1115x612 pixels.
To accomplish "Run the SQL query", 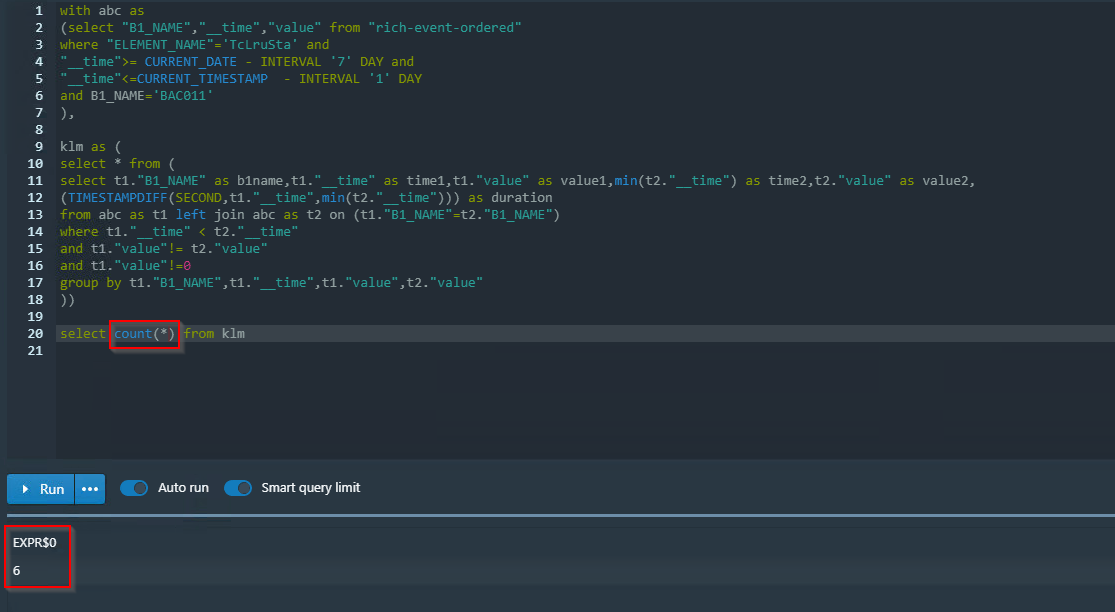I will (41, 489).
